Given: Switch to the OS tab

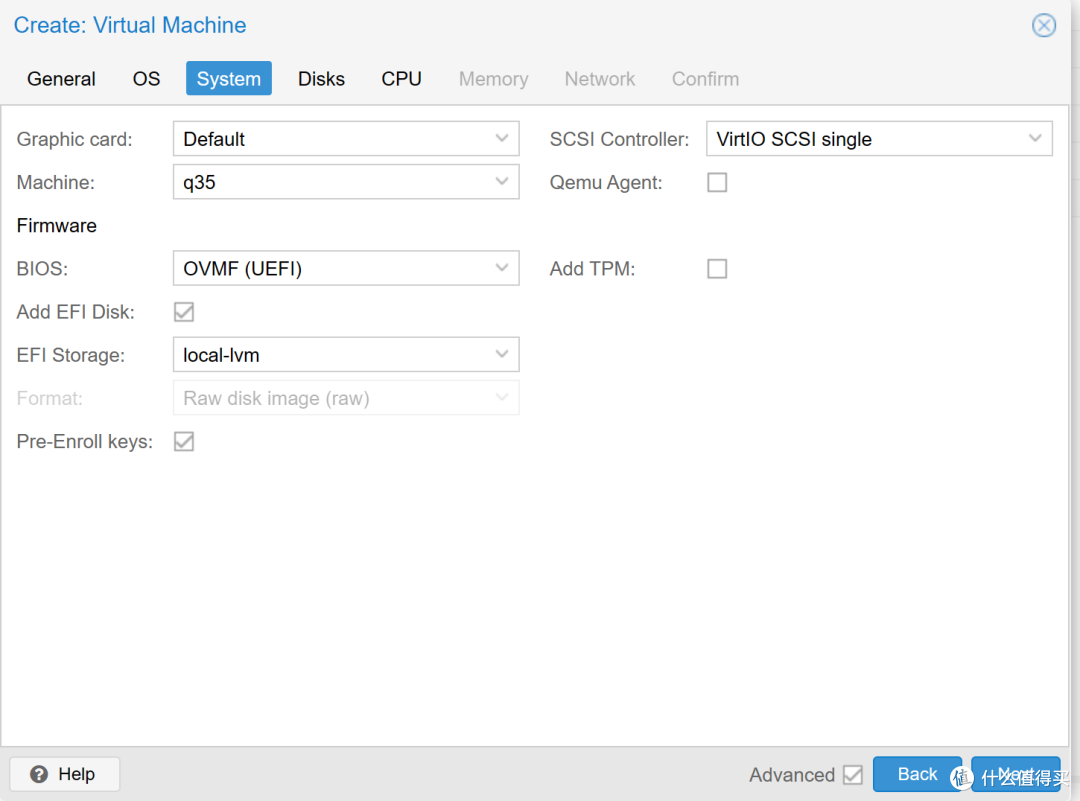Looking at the screenshot, I should [146, 79].
